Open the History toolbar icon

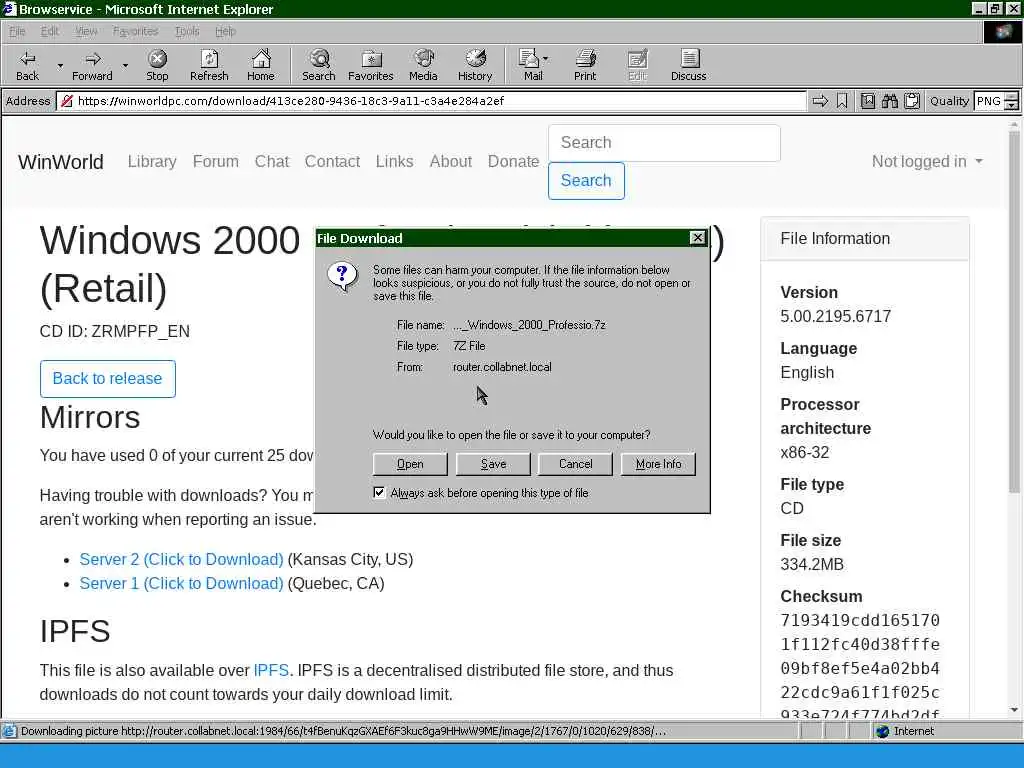click(x=475, y=59)
